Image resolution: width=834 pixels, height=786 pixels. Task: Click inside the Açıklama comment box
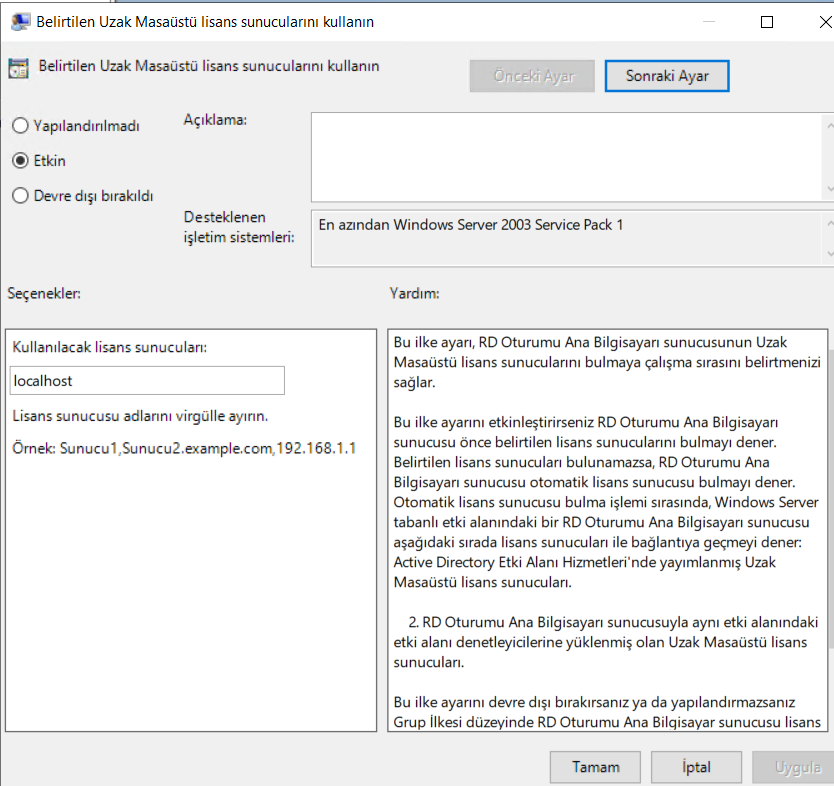click(566, 157)
